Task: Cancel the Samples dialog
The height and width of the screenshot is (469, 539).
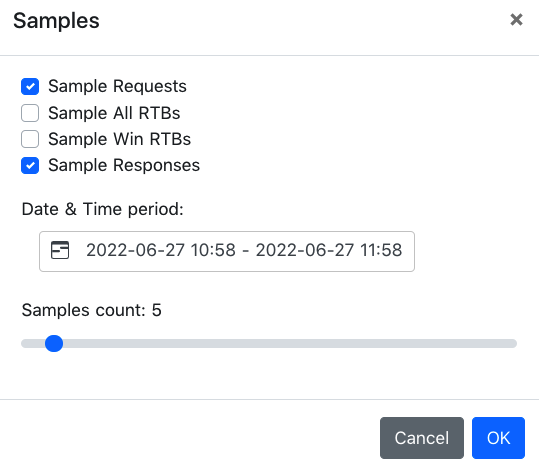Action: tap(422, 438)
